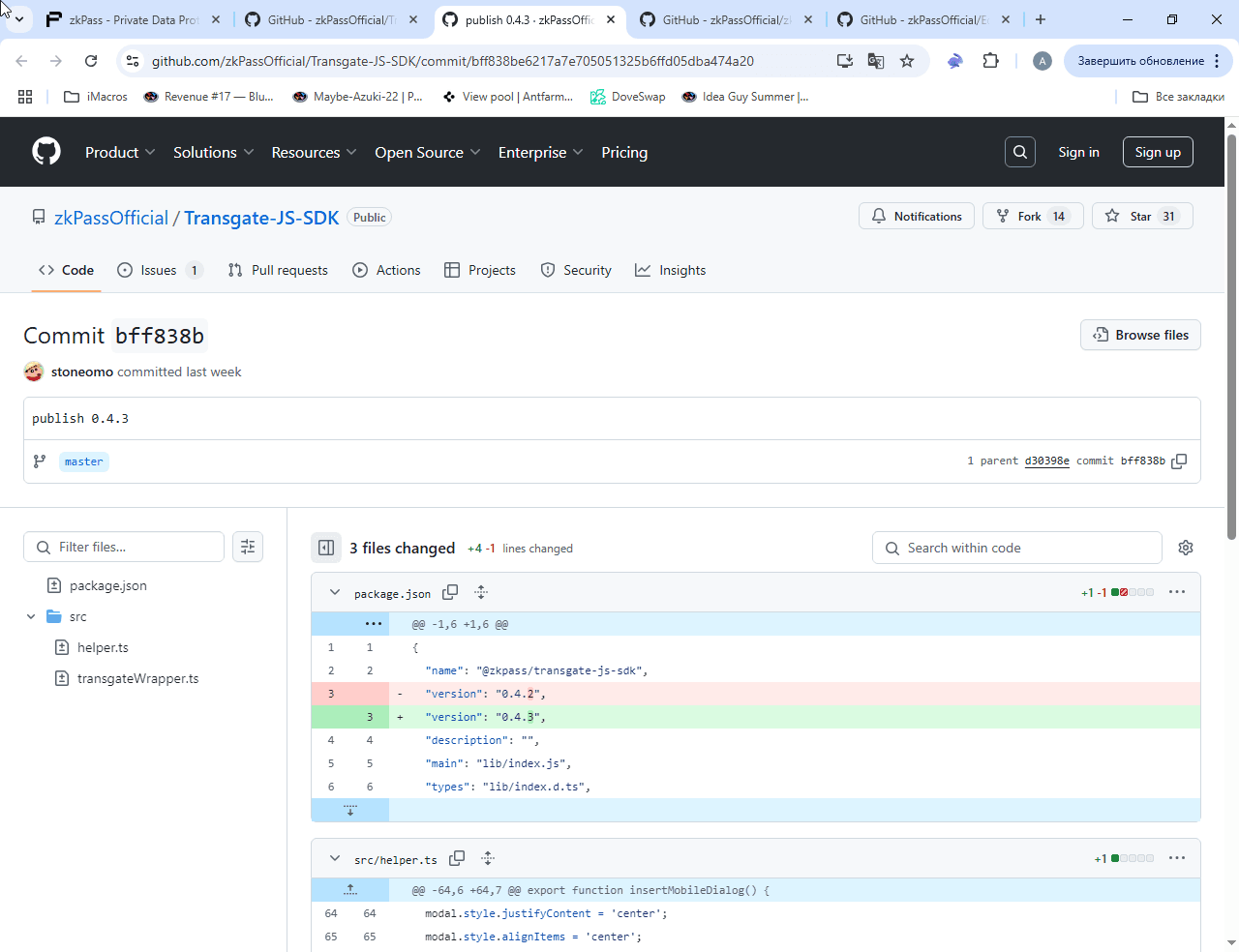Open the file filter options icon
The width and height of the screenshot is (1239, 952).
tap(248, 547)
